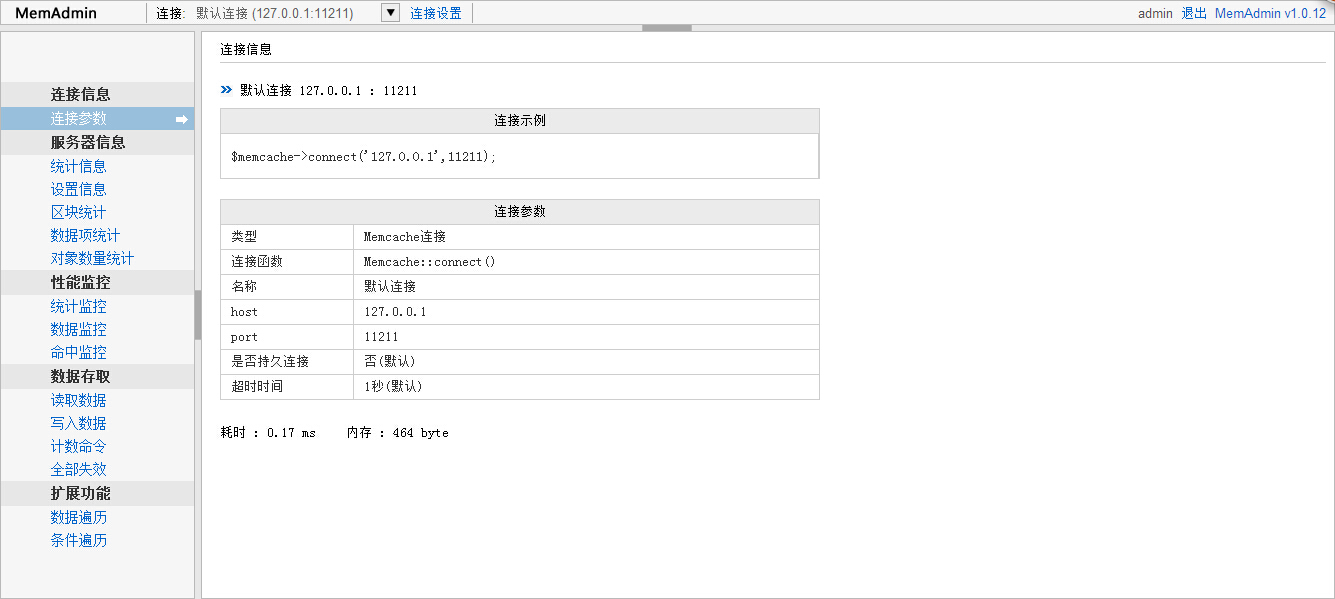Image resolution: width=1335 pixels, height=599 pixels.
Task: Click the connect code sample text
Action: click(x=363, y=157)
